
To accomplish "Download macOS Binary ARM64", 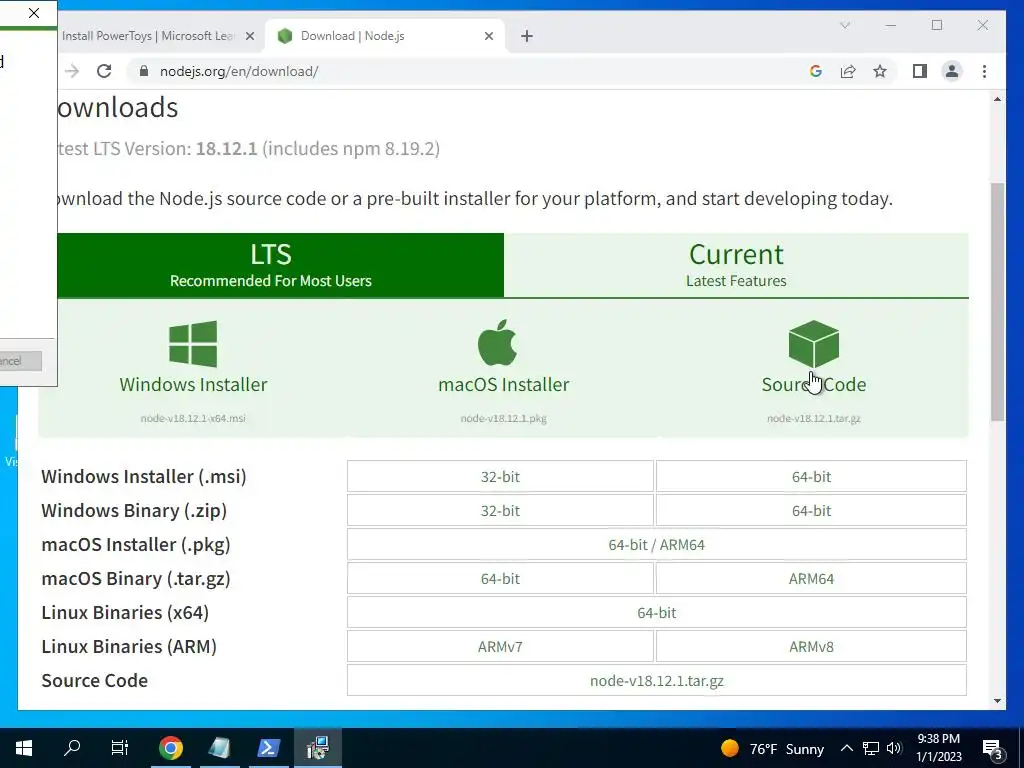I will pyautogui.click(x=811, y=578).
